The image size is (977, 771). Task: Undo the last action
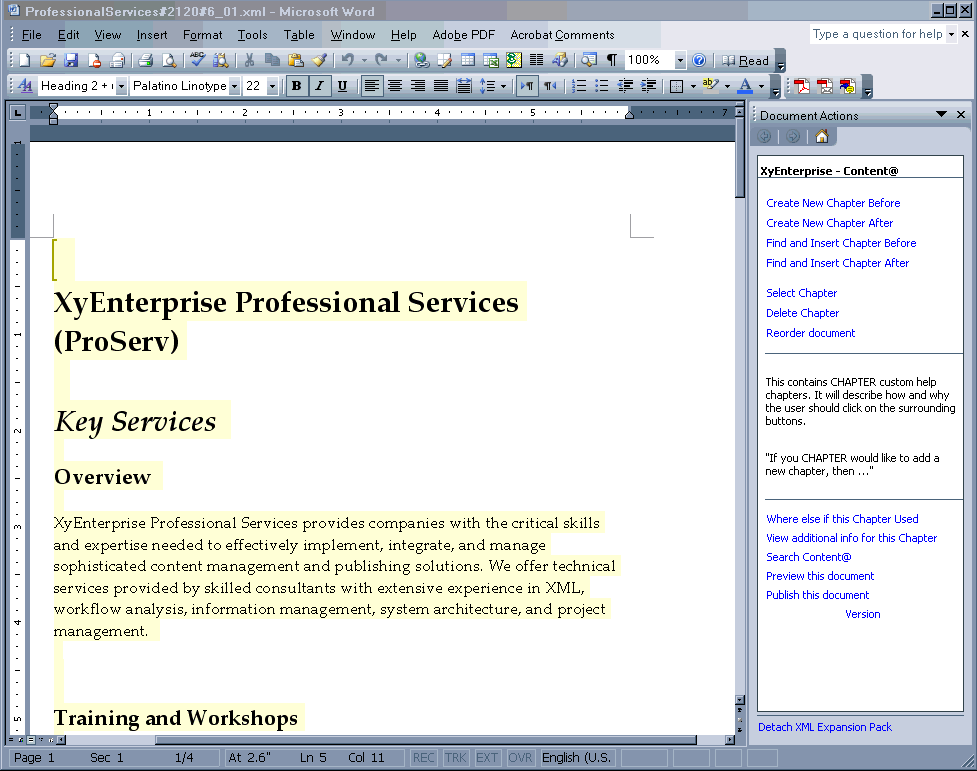tap(348, 60)
